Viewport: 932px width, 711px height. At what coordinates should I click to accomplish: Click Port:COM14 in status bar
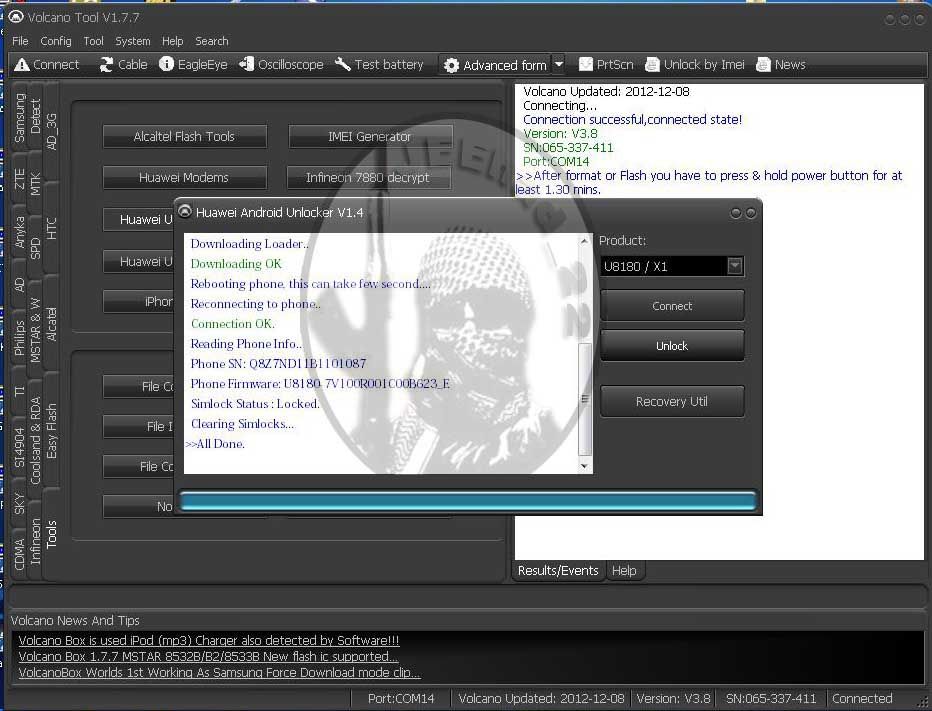(x=401, y=699)
